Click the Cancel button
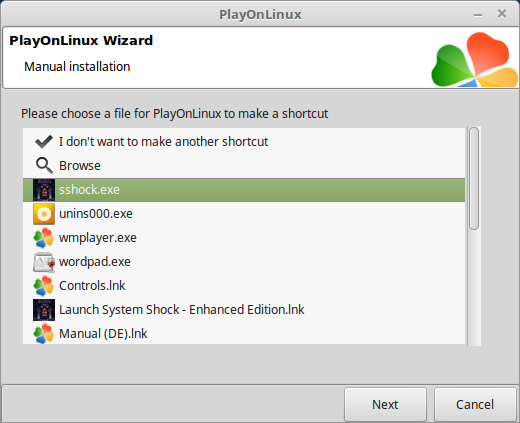Image resolution: width=520 pixels, height=423 pixels. [475, 404]
